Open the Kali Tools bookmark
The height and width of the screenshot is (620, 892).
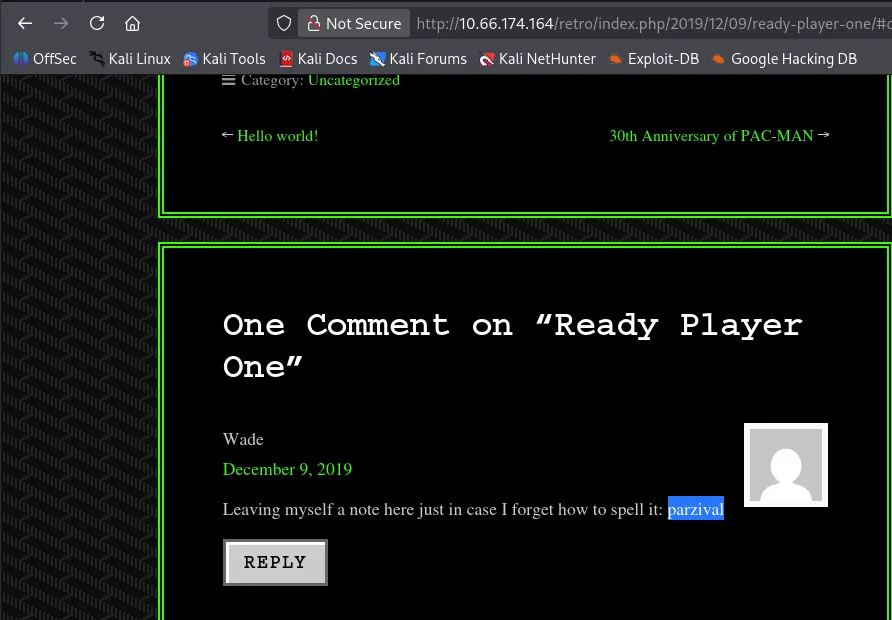tap(224, 59)
